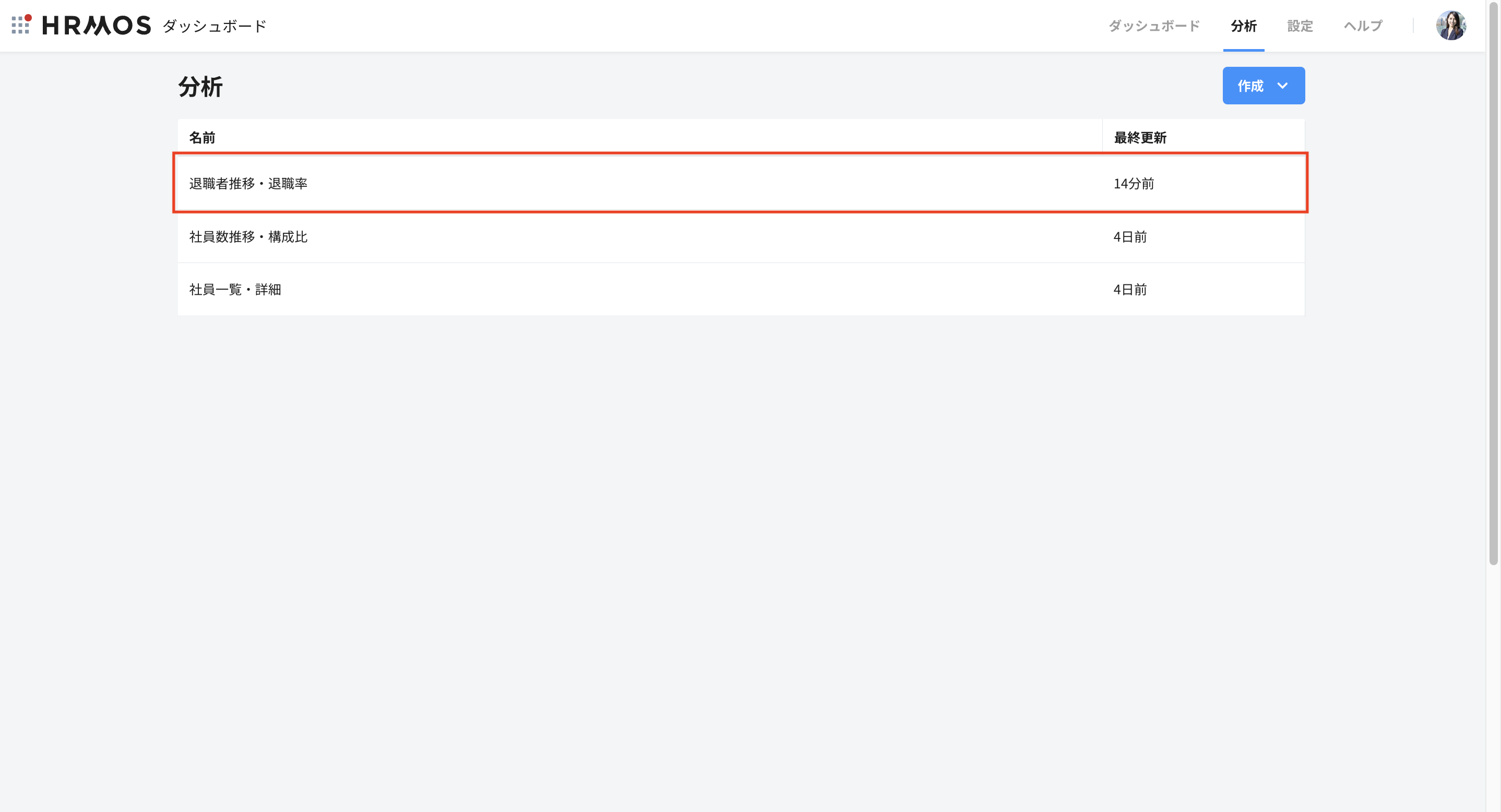Go to the ダッシュボード navigation item
Screen dimensions: 1501x812
point(1154,26)
